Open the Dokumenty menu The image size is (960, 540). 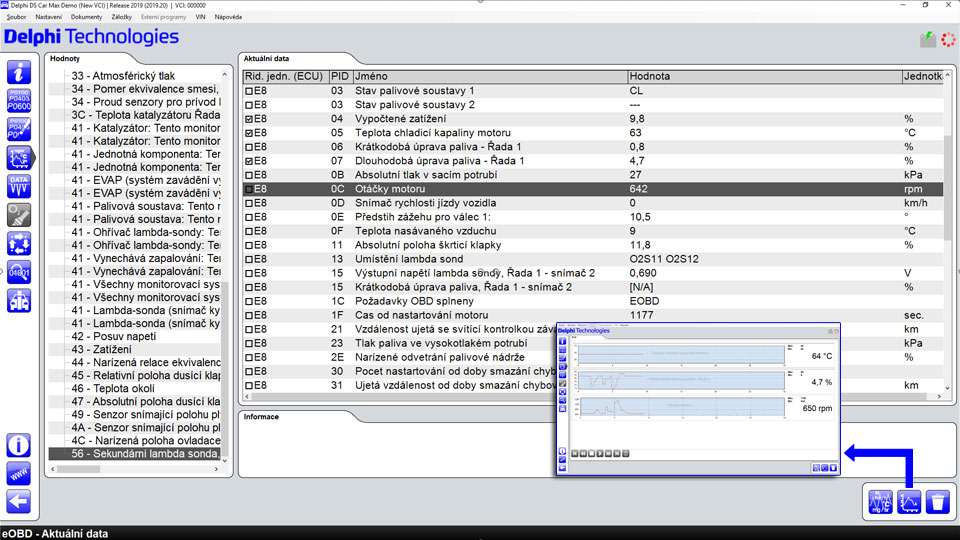[x=86, y=17]
